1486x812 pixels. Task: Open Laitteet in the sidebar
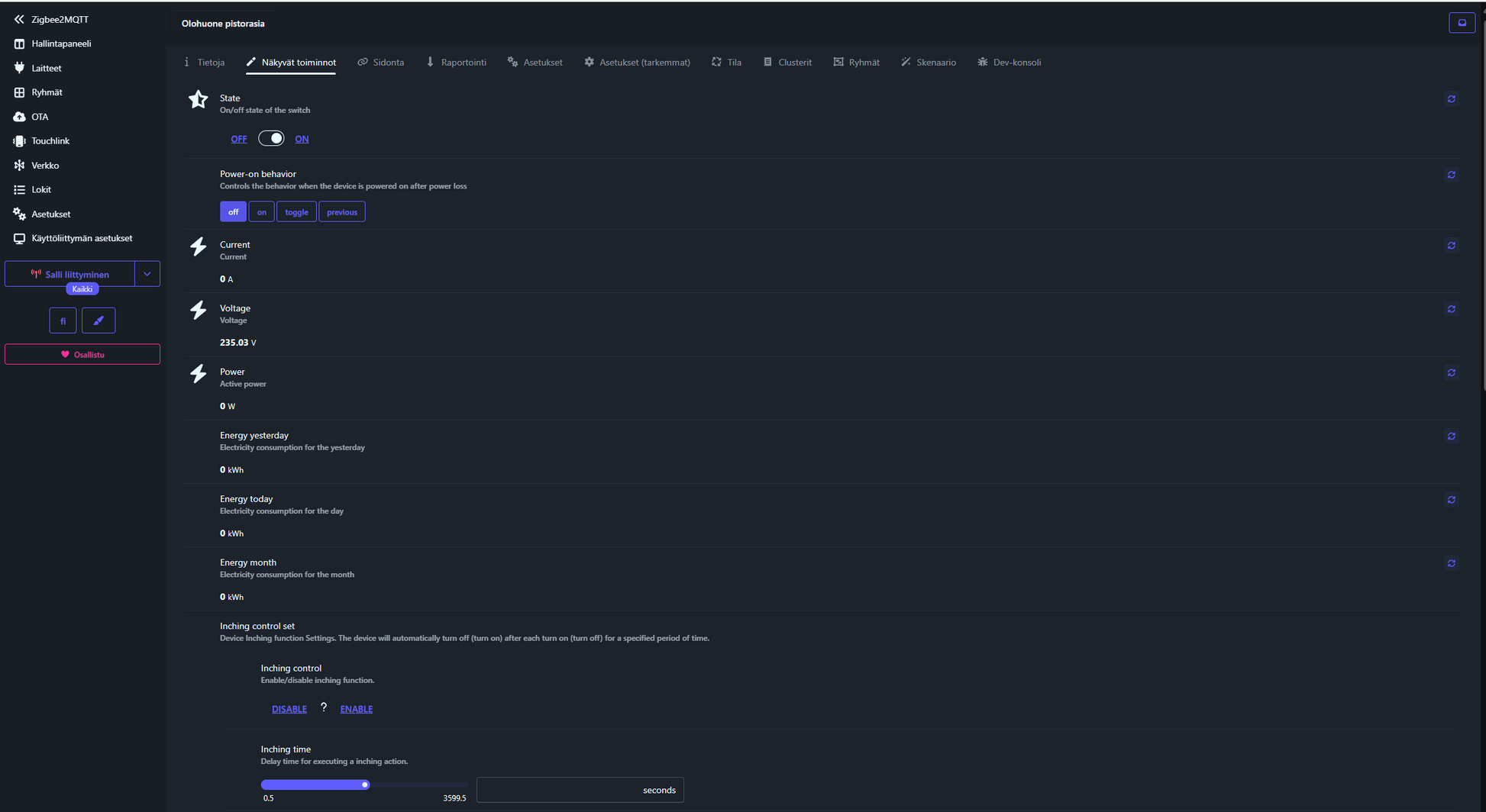(46, 68)
